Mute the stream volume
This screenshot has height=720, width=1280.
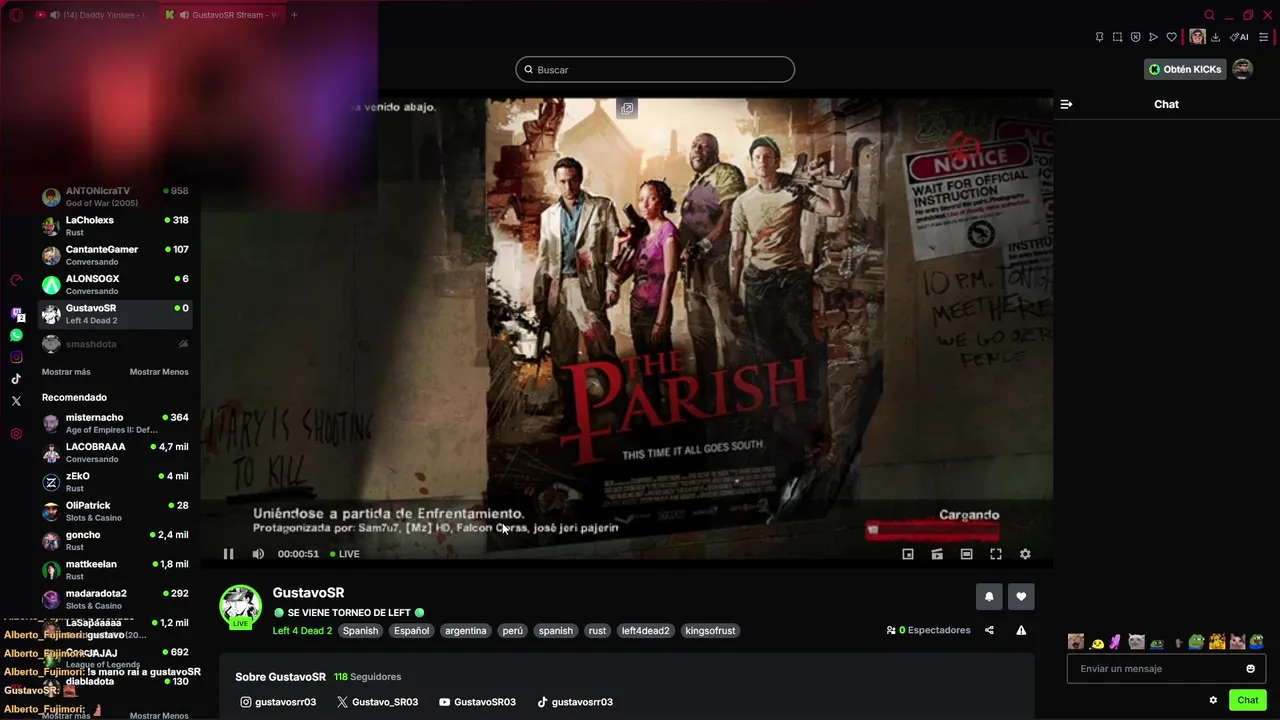258,554
